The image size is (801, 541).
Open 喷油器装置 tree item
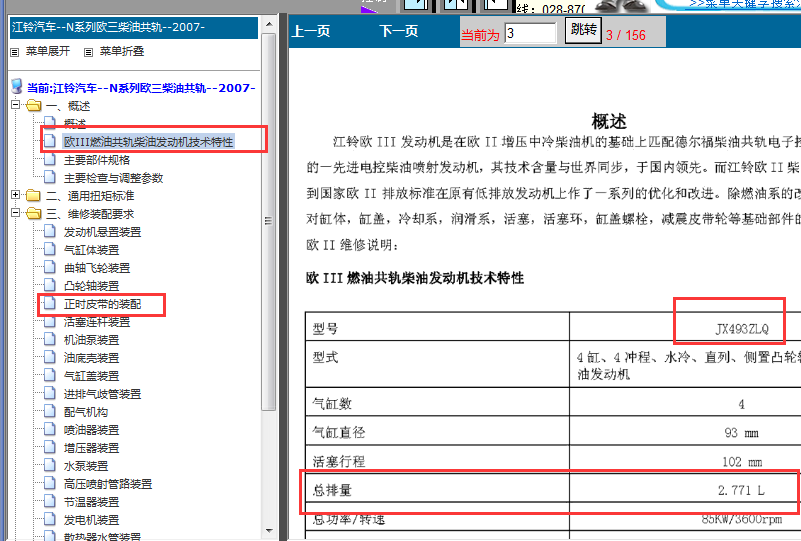91,430
